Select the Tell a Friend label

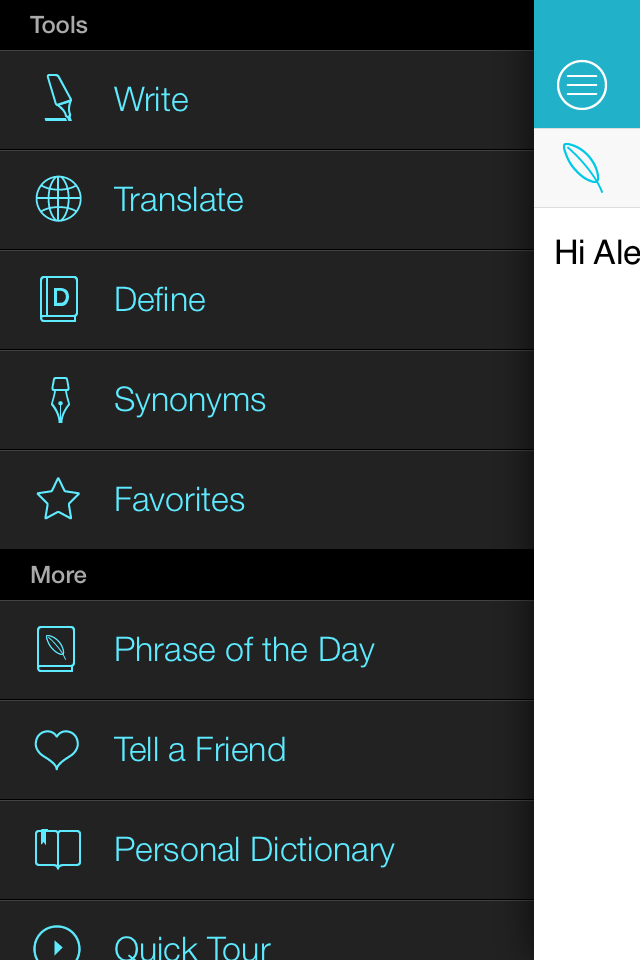[x=200, y=750]
